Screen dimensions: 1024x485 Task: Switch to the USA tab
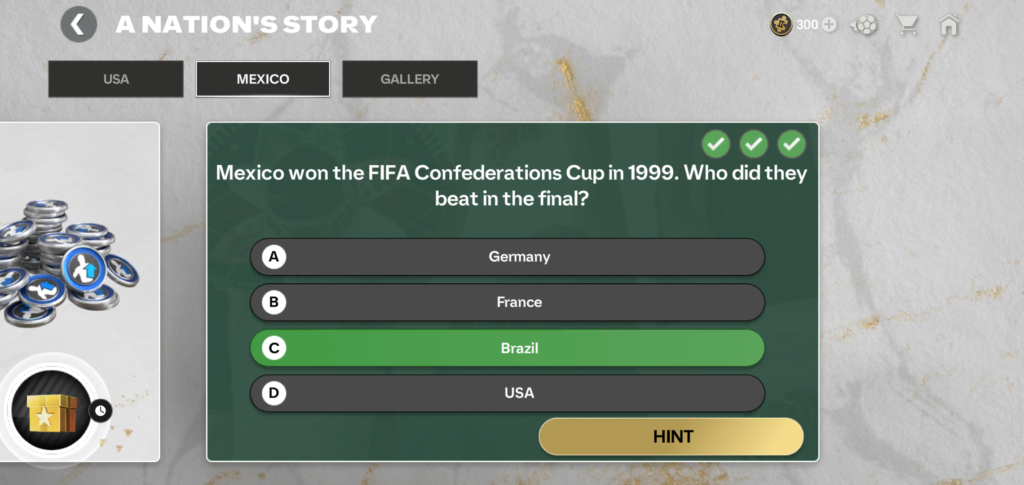(116, 79)
